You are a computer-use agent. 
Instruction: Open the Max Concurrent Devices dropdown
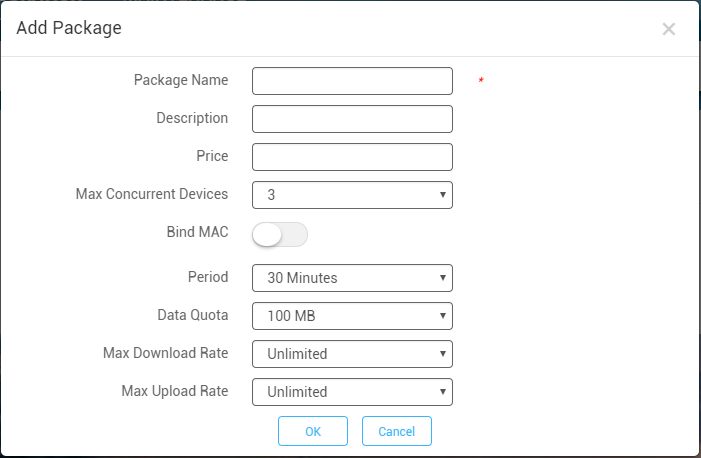(352, 195)
